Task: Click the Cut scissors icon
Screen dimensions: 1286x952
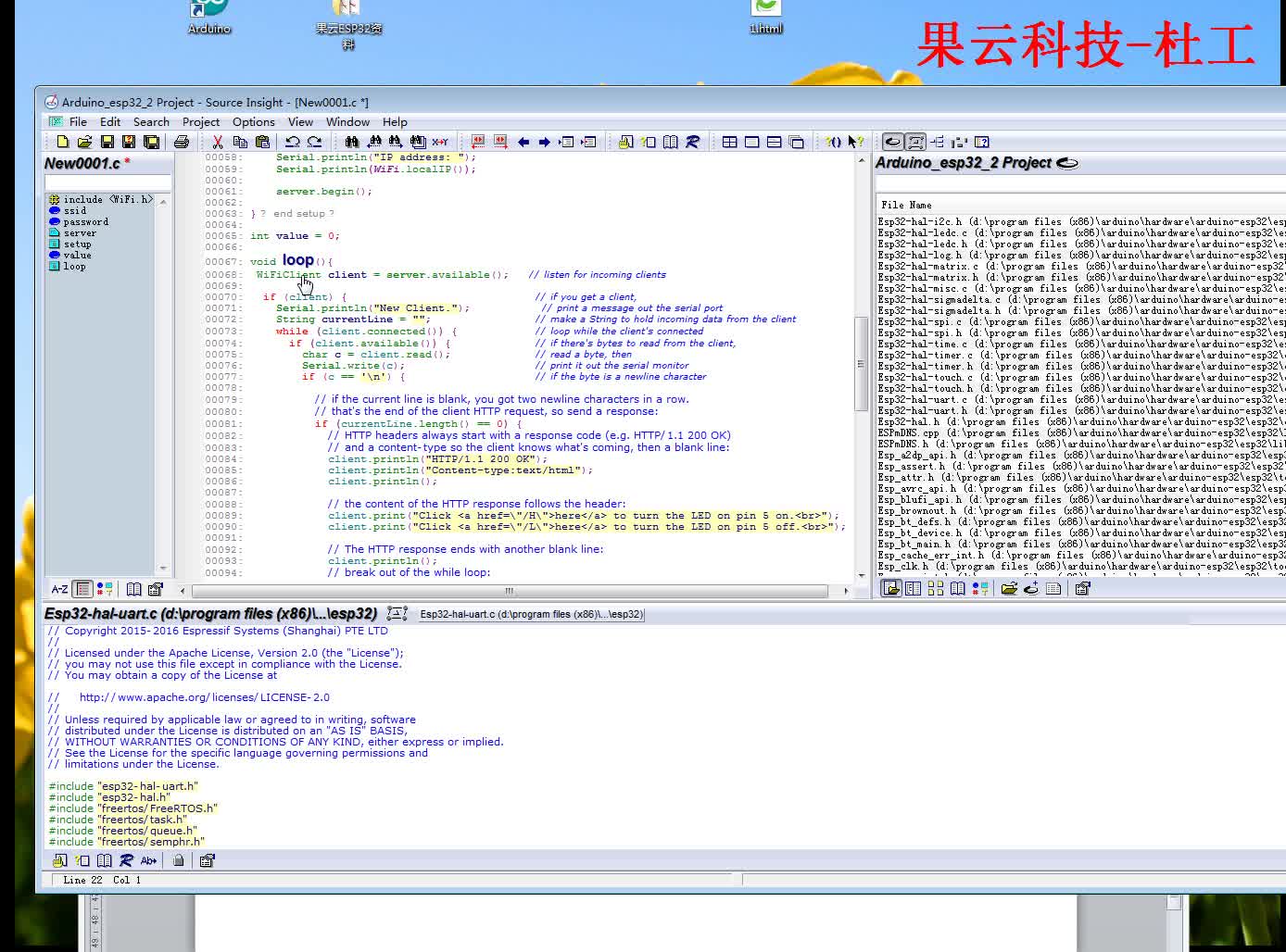Action: coord(217,142)
